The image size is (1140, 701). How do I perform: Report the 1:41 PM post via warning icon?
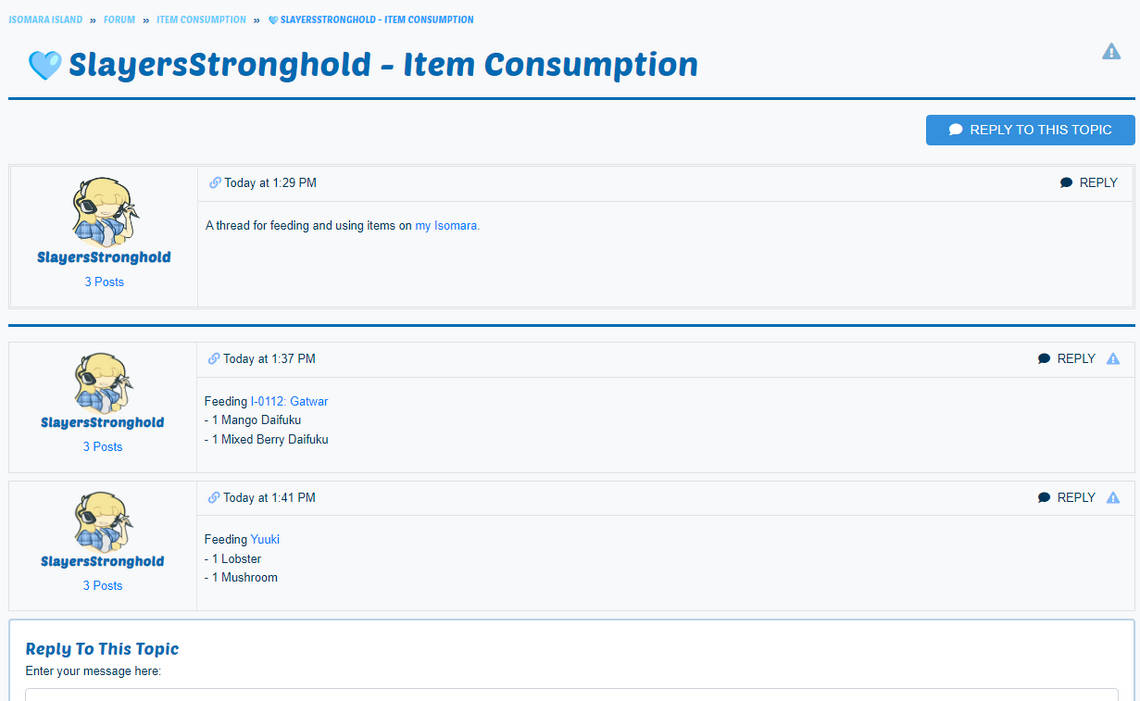click(1113, 498)
